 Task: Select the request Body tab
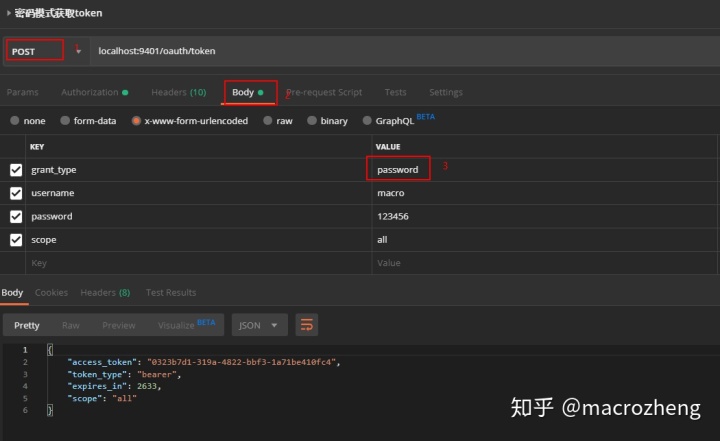point(248,92)
